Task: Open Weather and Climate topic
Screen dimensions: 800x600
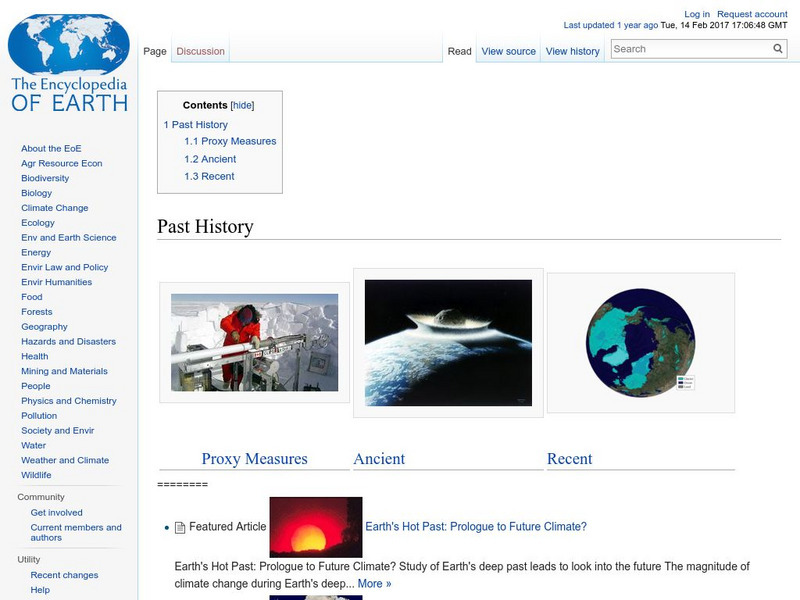Action: (x=65, y=460)
